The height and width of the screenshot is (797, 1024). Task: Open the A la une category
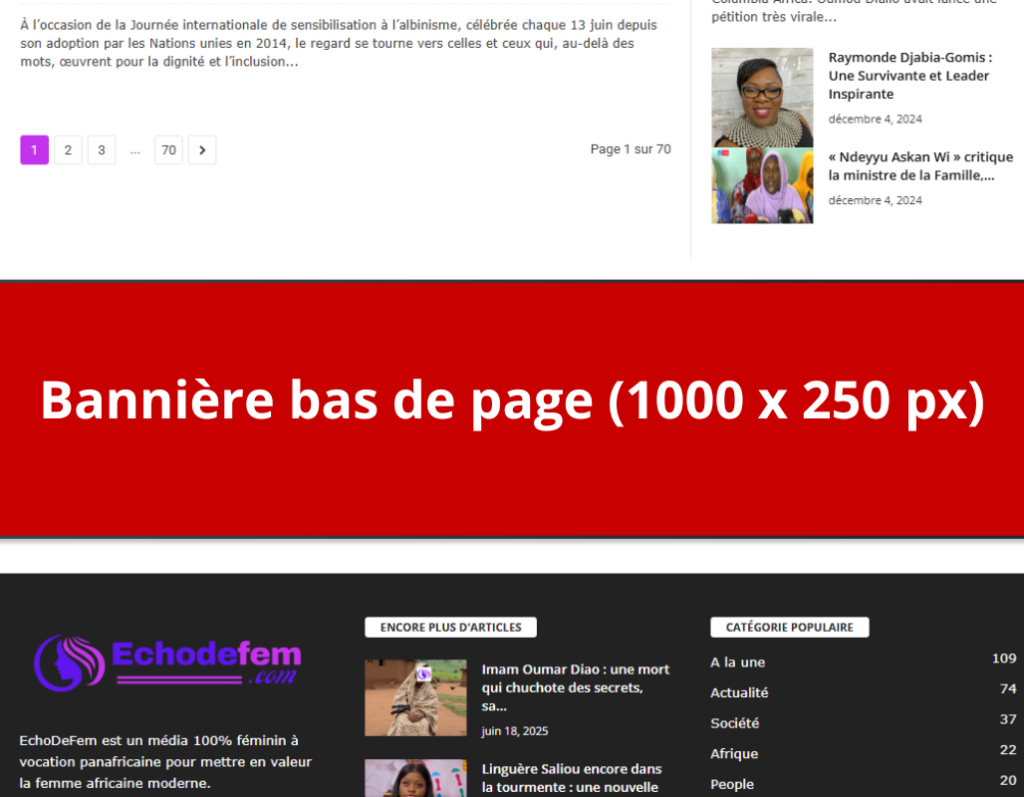coord(737,662)
